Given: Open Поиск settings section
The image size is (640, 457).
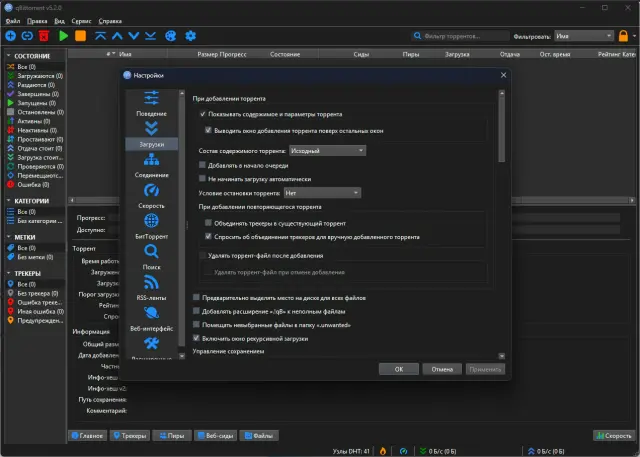Looking at the screenshot, I should (x=151, y=257).
